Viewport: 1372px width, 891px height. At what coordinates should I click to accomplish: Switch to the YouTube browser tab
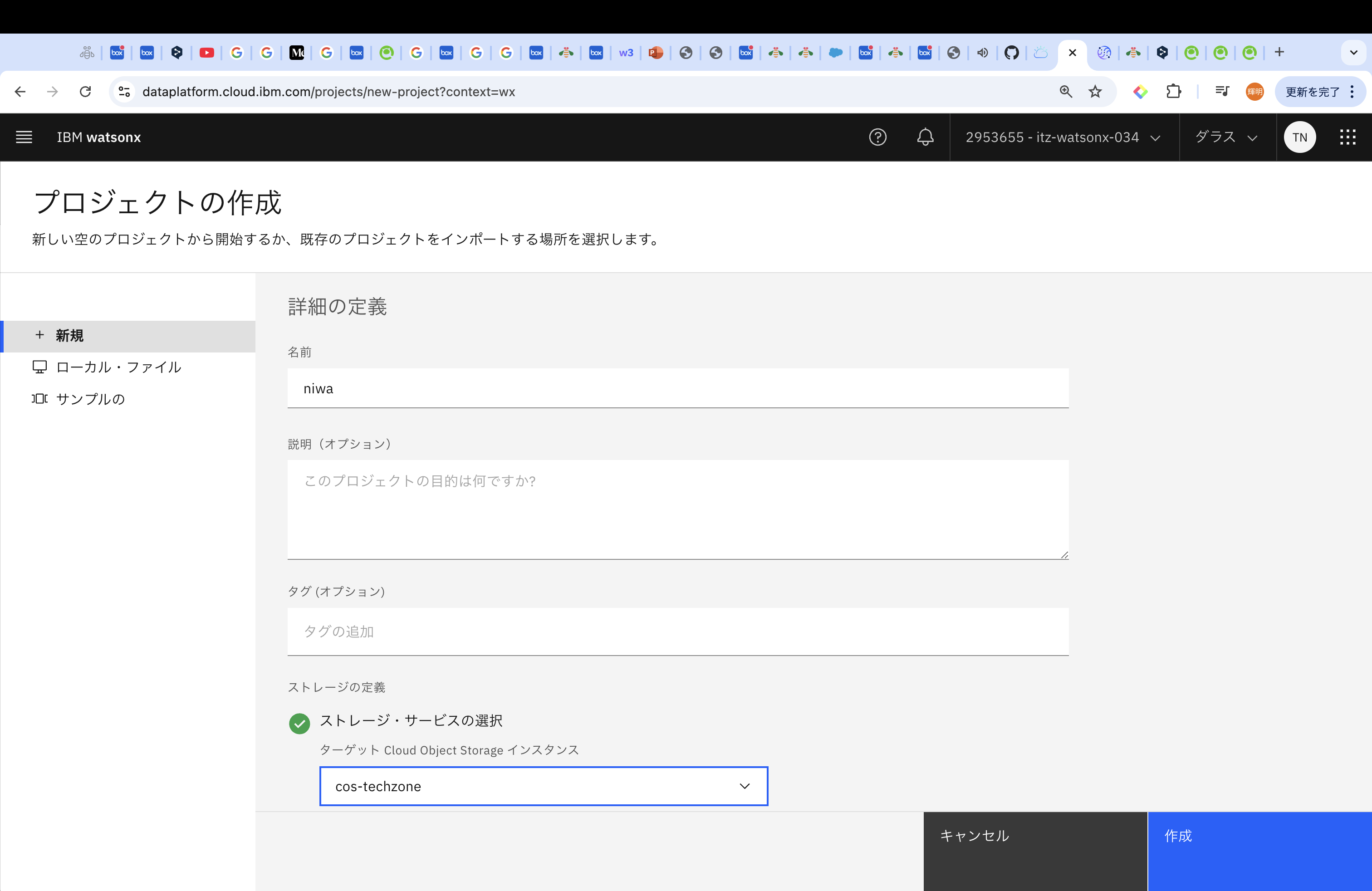click(206, 53)
